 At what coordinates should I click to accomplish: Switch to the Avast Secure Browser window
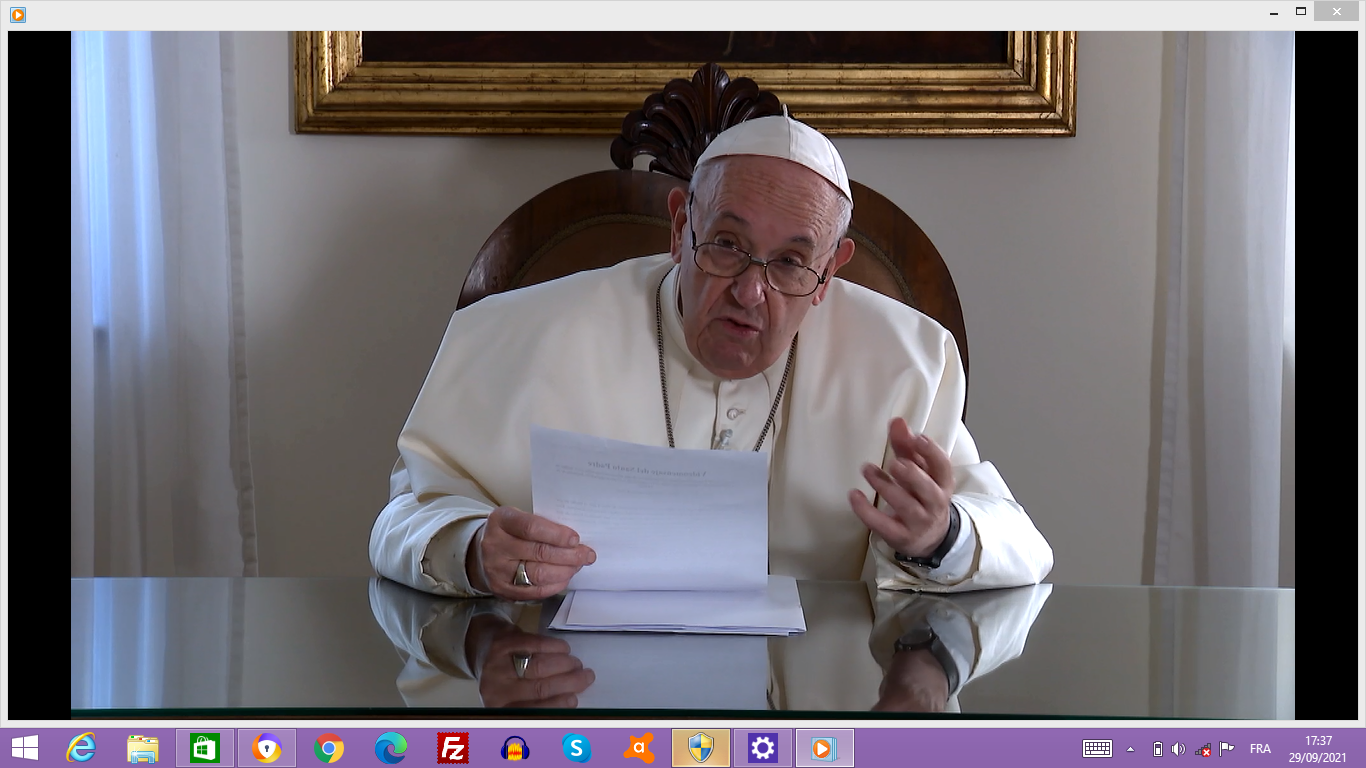pyautogui.click(x=267, y=748)
